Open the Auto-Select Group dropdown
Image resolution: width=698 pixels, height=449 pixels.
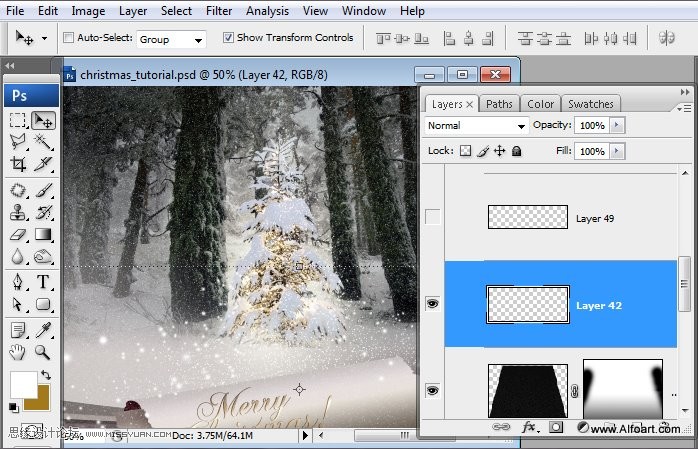coord(171,40)
